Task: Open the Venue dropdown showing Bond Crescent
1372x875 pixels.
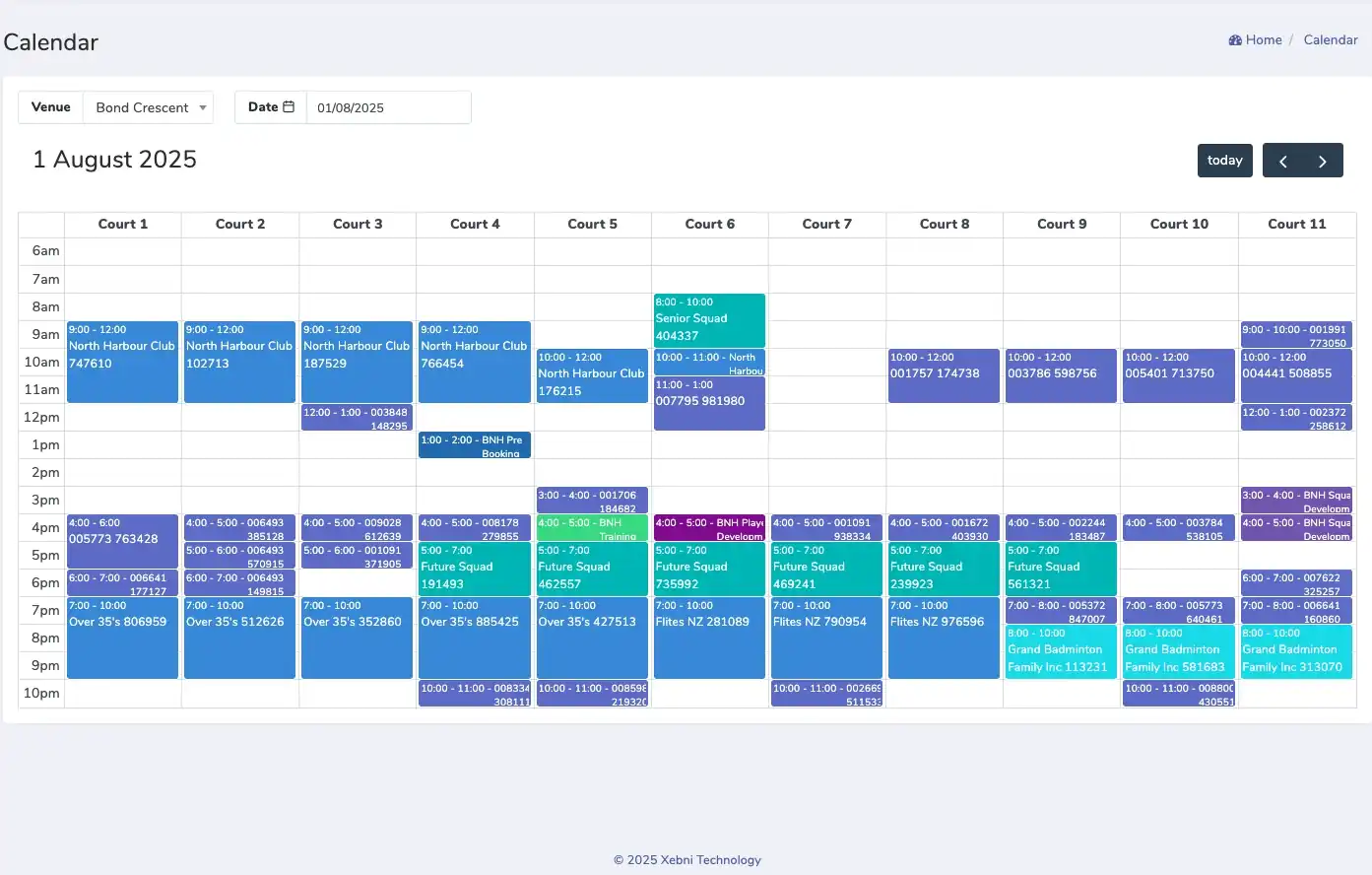Action: click(148, 107)
